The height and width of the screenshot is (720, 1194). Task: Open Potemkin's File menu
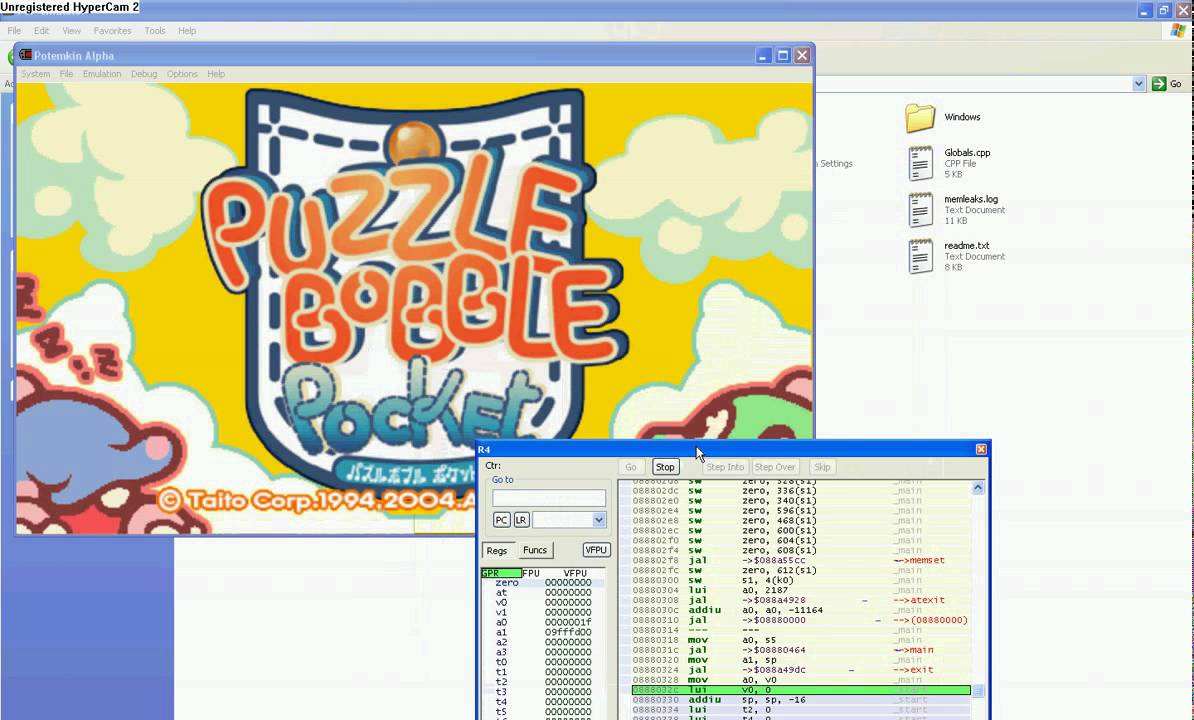66,74
